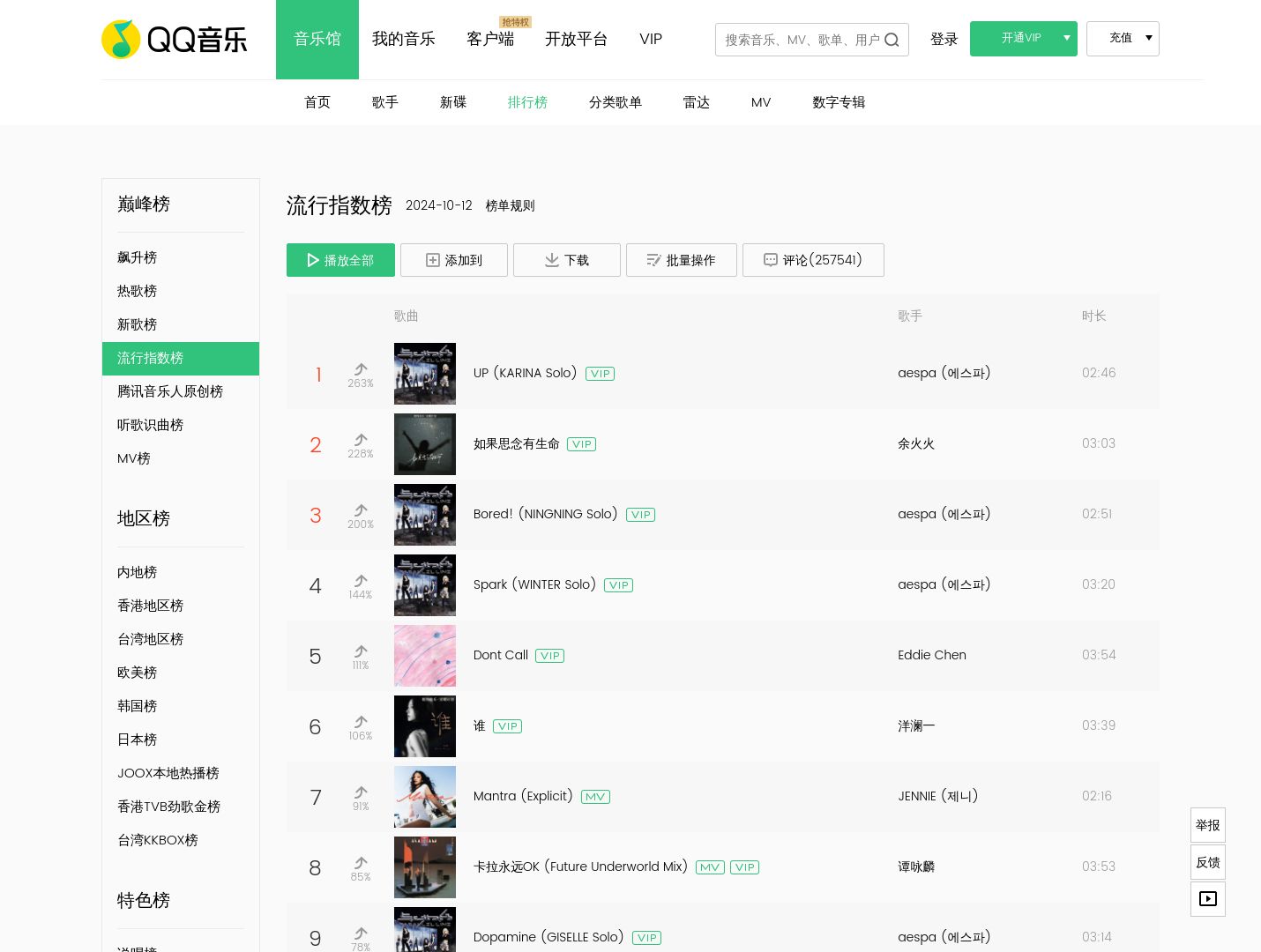Select 欧美榜 in sidebar
Screen dimensions: 1261x952
(137, 673)
